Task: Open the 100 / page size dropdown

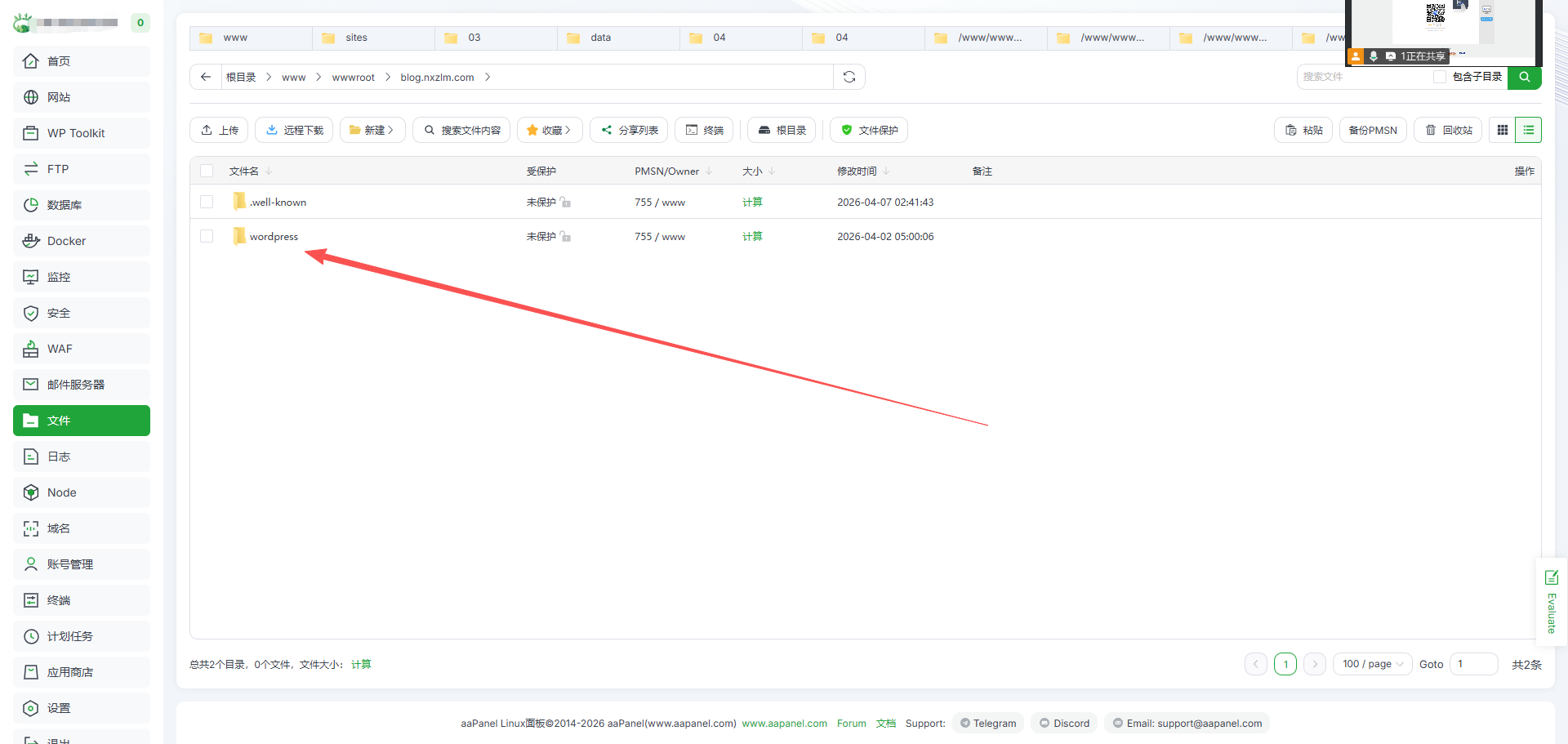Action: click(1372, 664)
